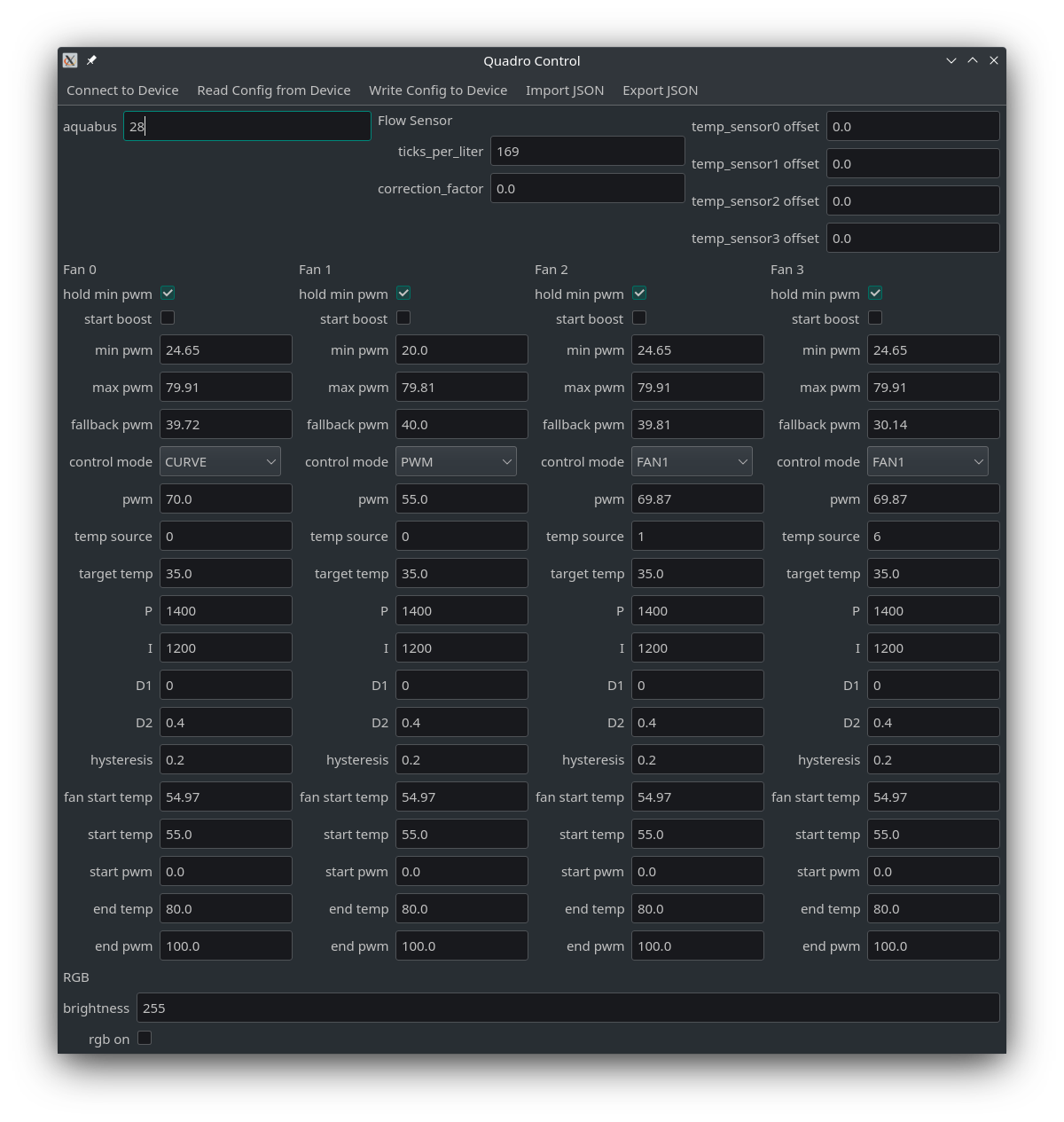Open Fan 1 control mode dropdown showing PWM
Screen dimensions: 1064x1122
click(456, 462)
